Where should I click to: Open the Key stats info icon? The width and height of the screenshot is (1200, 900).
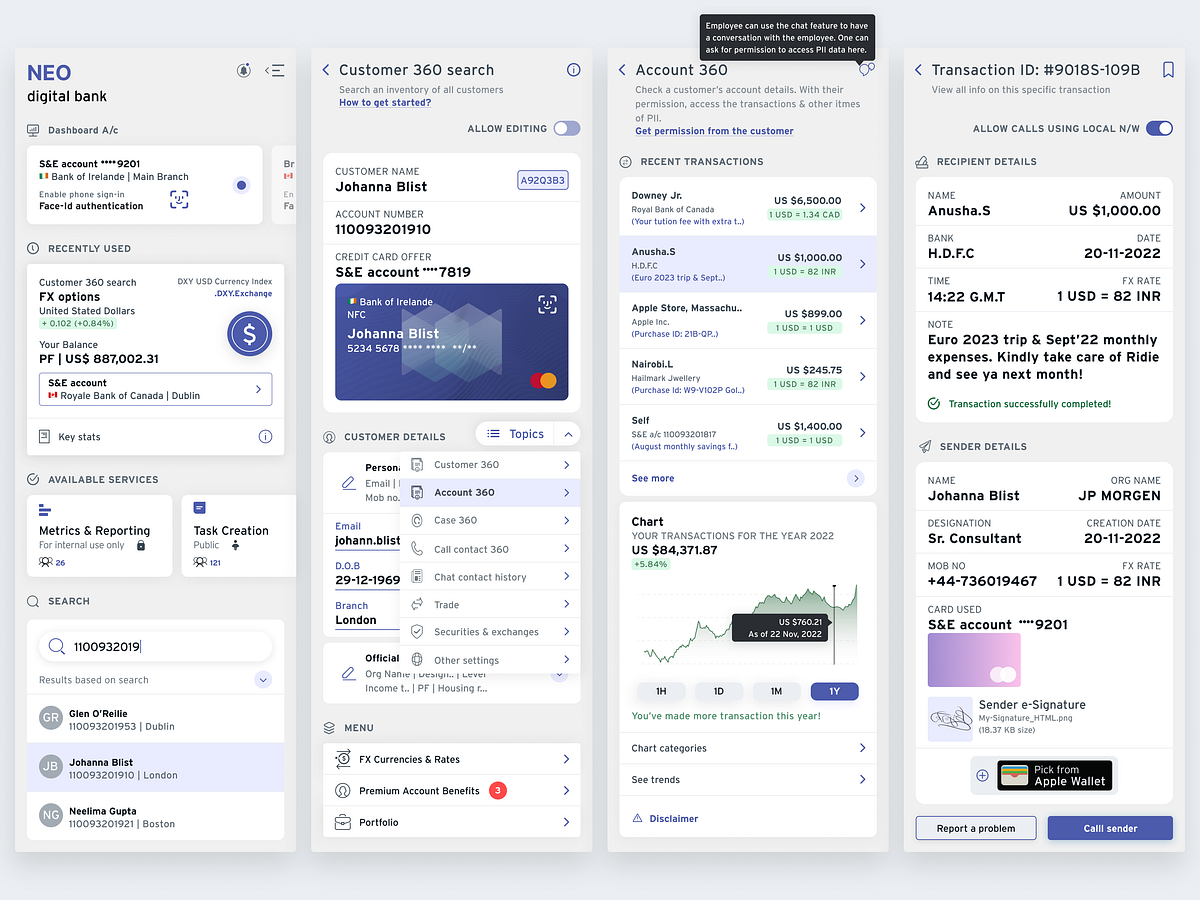coord(264,436)
